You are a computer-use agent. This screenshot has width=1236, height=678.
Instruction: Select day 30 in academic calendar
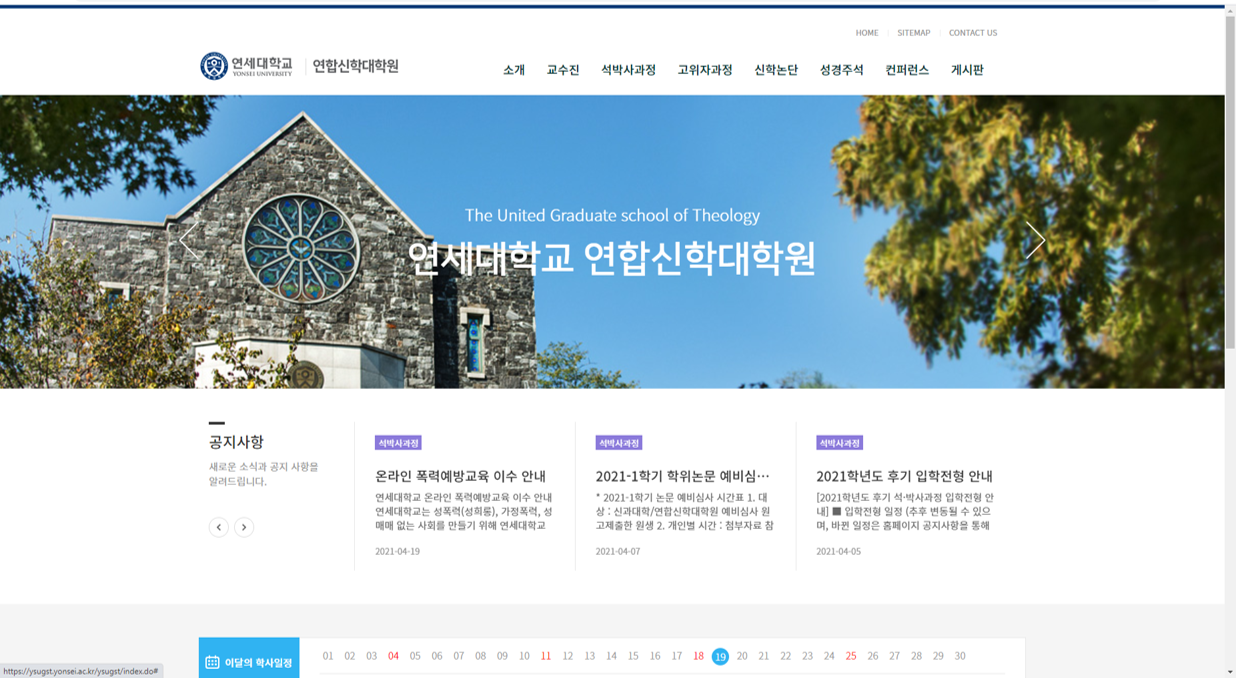point(960,656)
